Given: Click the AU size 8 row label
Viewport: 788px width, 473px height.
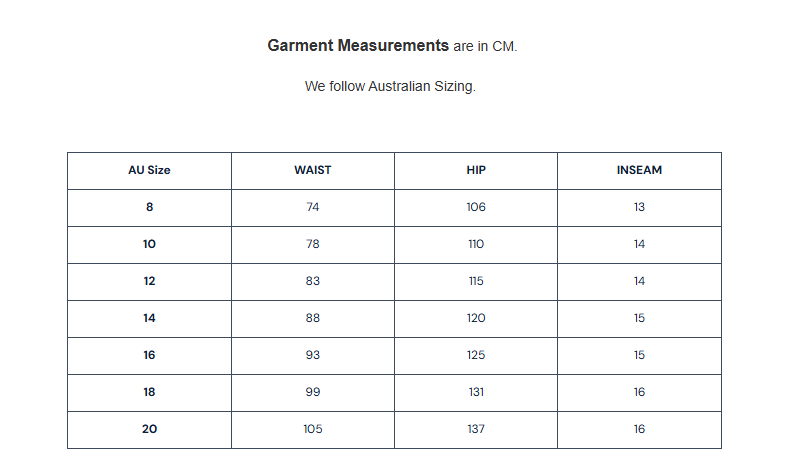Looking at the screenshot, I should (x=149, y=207).
